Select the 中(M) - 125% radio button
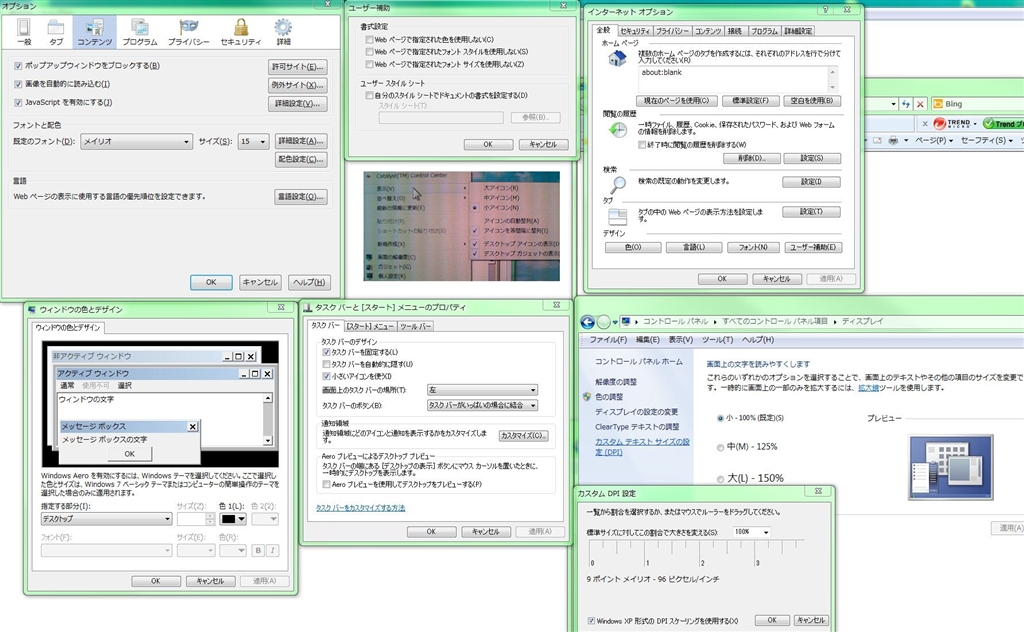Viewport: 1024px width, 632px height. click(720, 447)
